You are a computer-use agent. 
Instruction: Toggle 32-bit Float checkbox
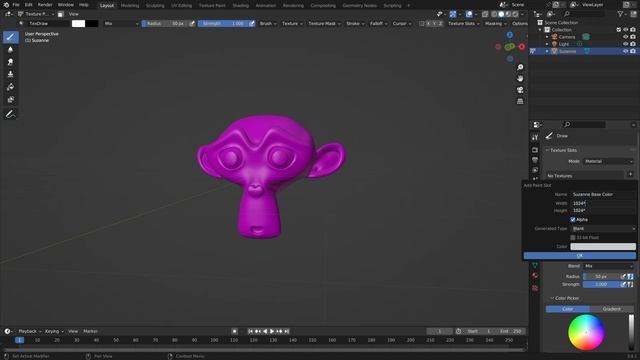pos(573,238)
